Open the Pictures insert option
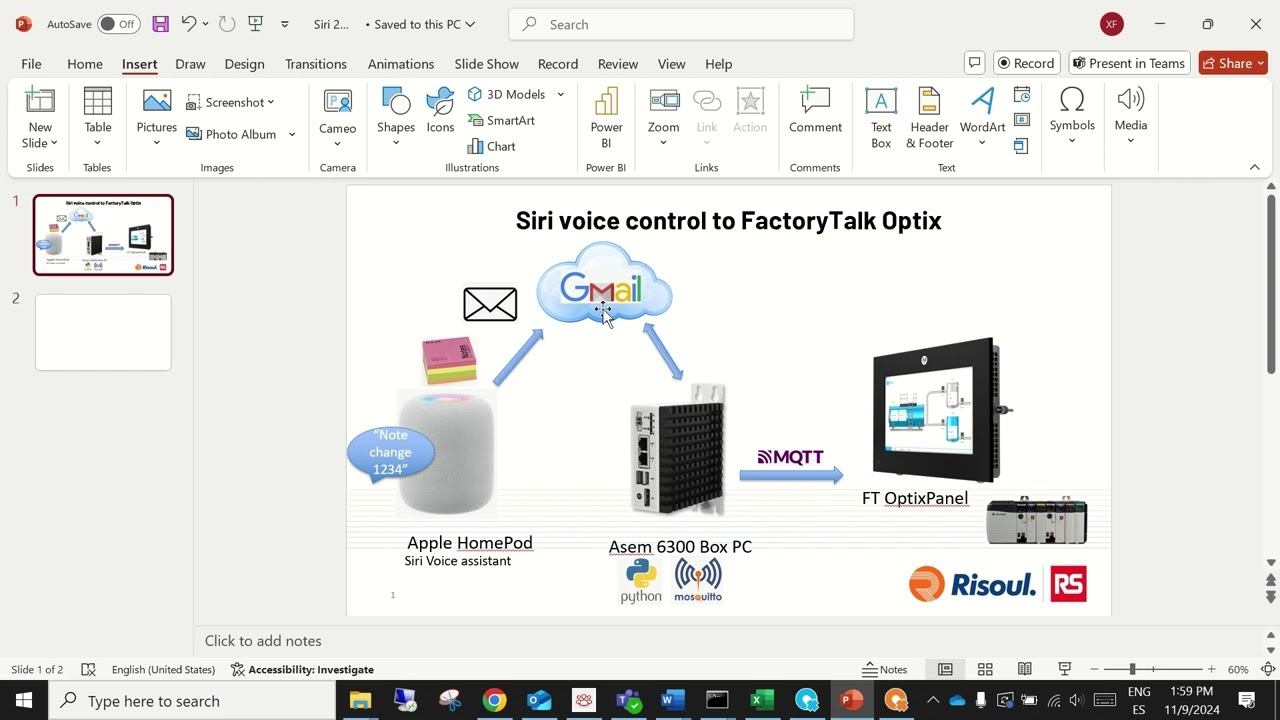 click(x=157, y=117)
